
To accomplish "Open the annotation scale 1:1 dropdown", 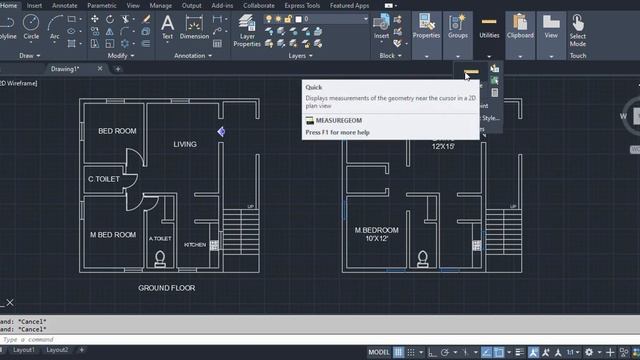I will (x=573, y=352).
